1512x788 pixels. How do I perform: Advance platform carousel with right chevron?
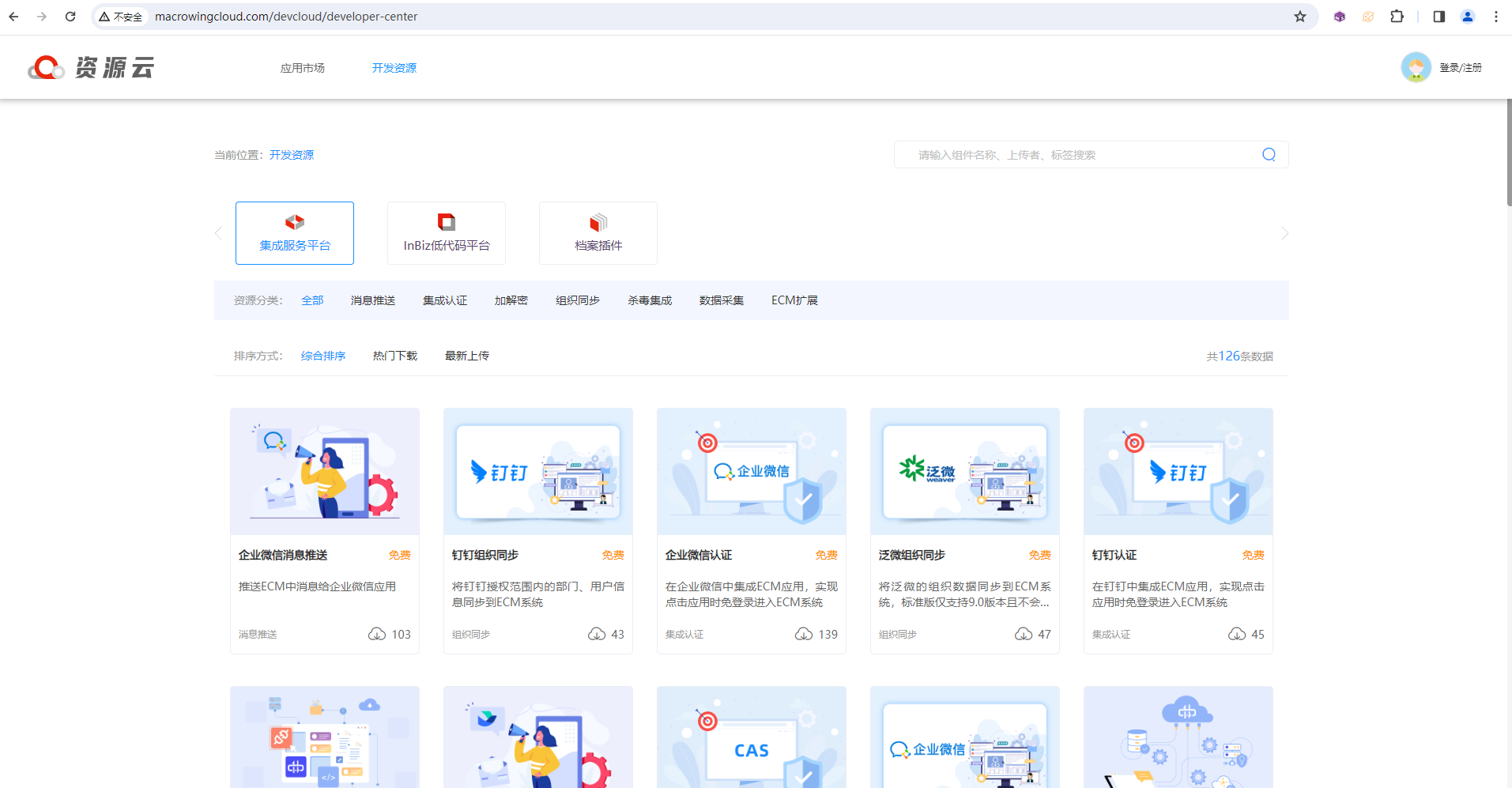pos(1284,233)
